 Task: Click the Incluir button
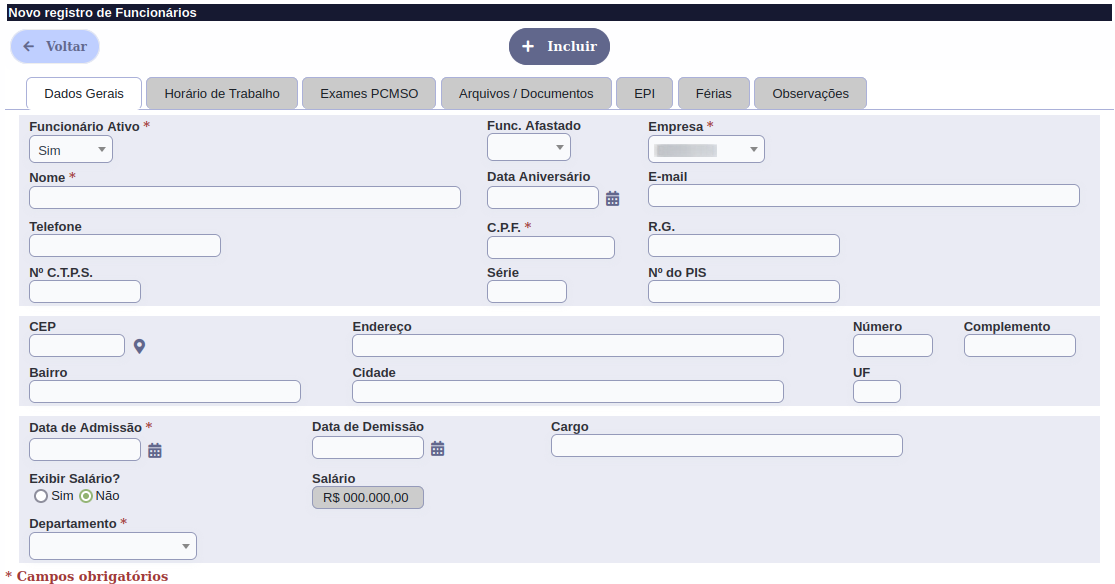[559, 46]
